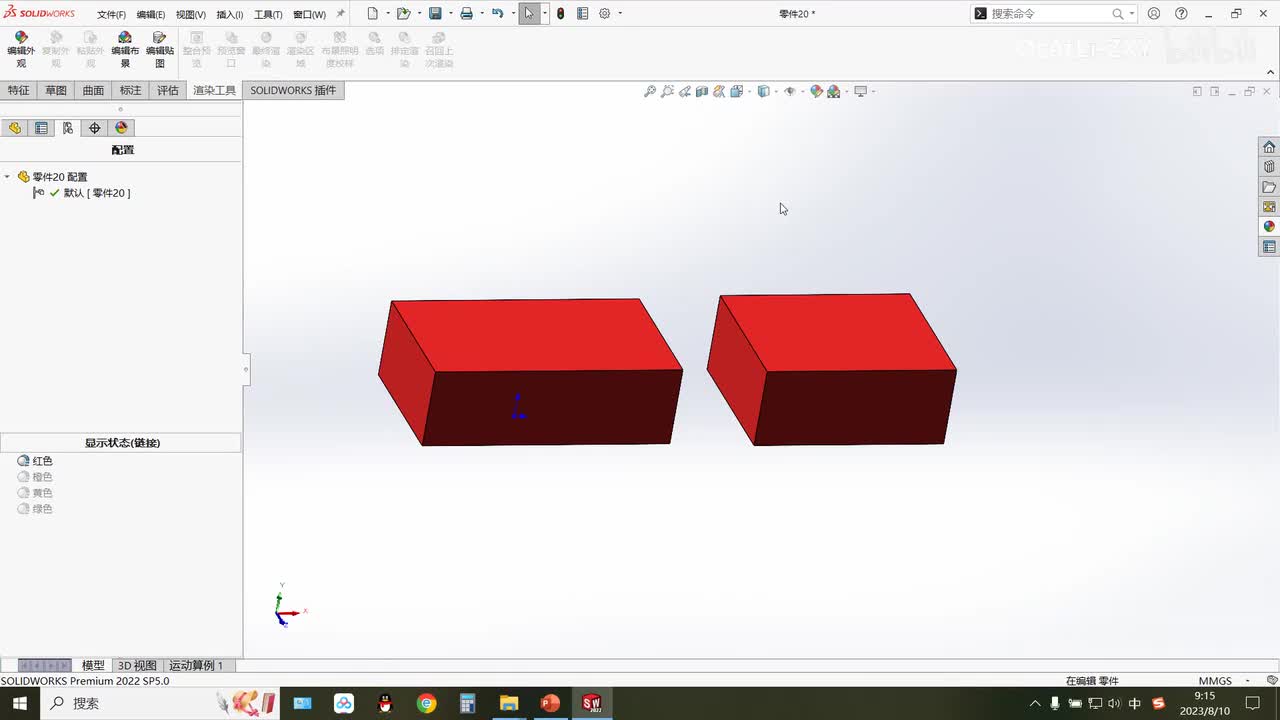Open the ConfigurationManager tab icon
The height and width of the screenshot is (720, 1280).
[x=68, y=128]
